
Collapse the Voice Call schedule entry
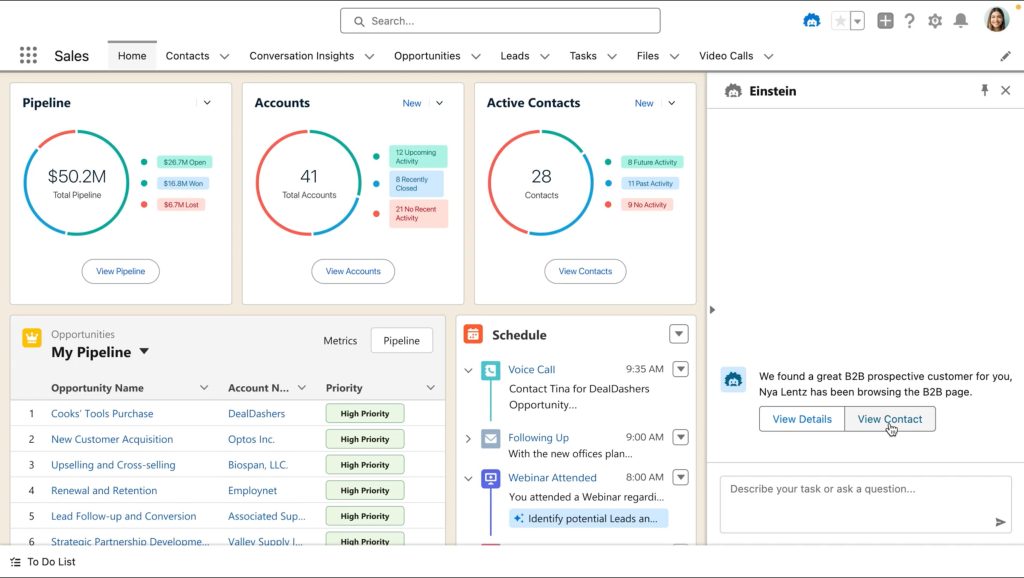467,369
